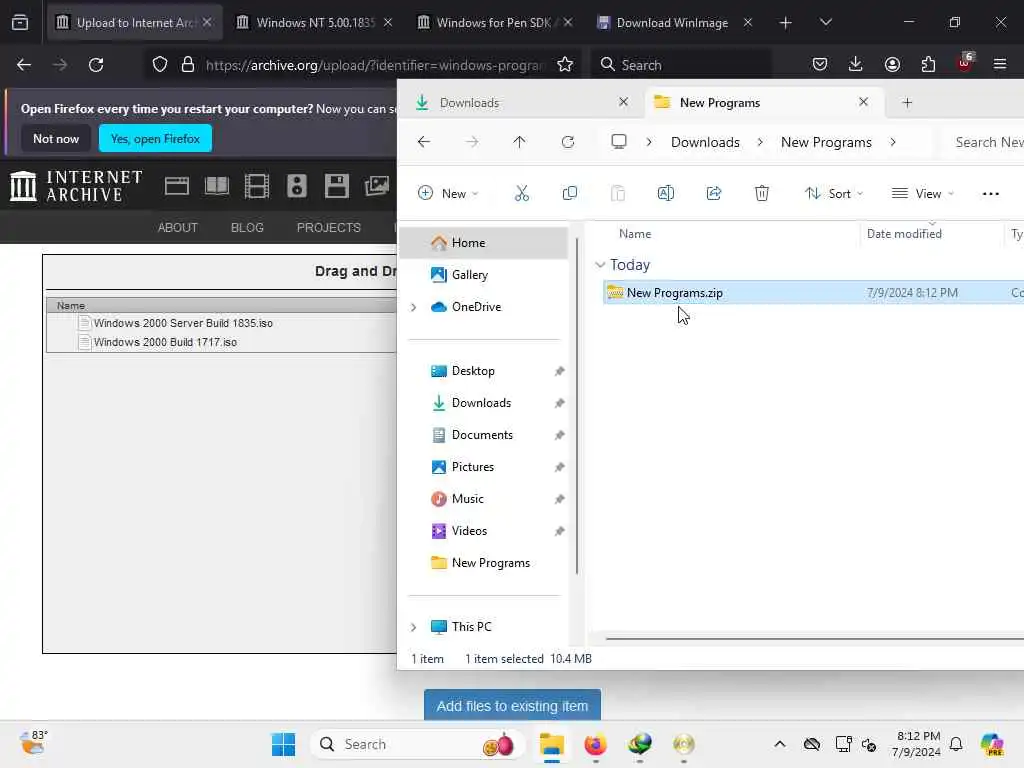Open Internet Archive Texts book icon
This screenshot has width=1024, height=768.
[x=217, y=187]
